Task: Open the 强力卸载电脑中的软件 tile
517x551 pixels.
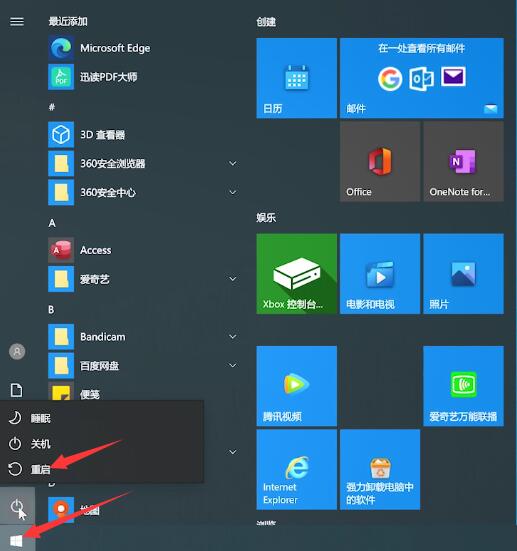Action: tap(380, 469)
